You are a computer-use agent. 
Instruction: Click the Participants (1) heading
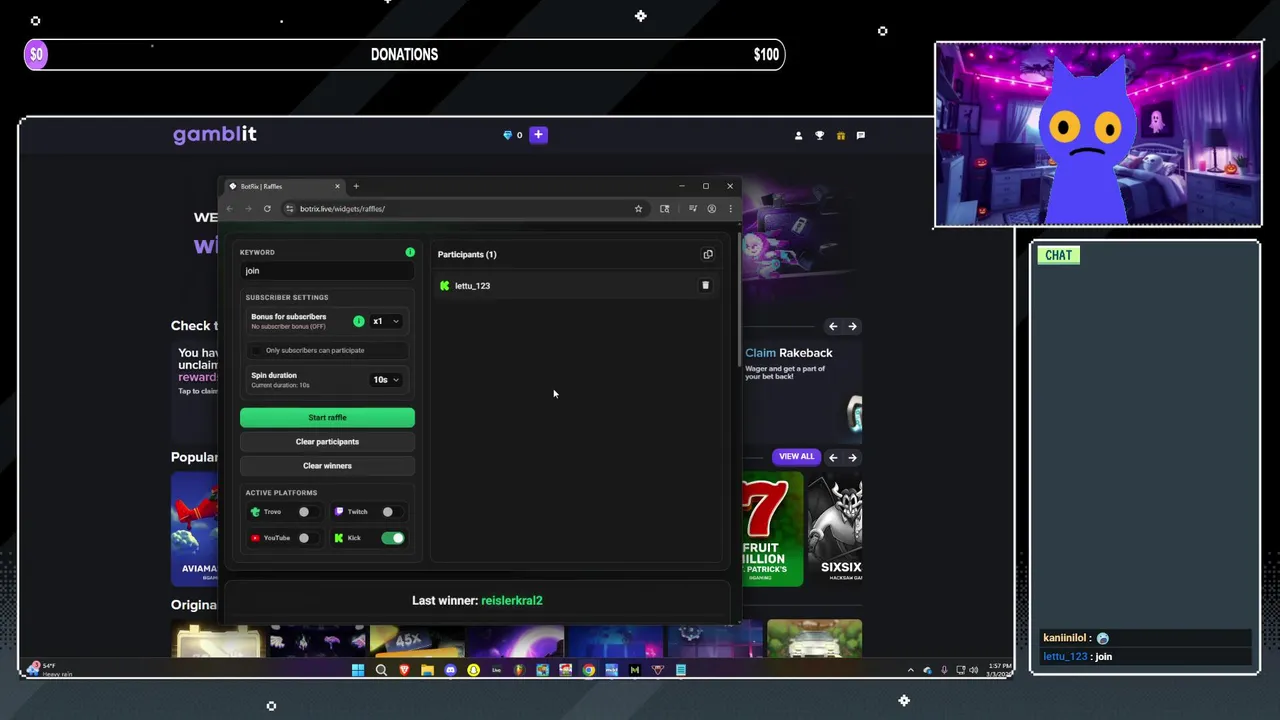click(467, 254)
